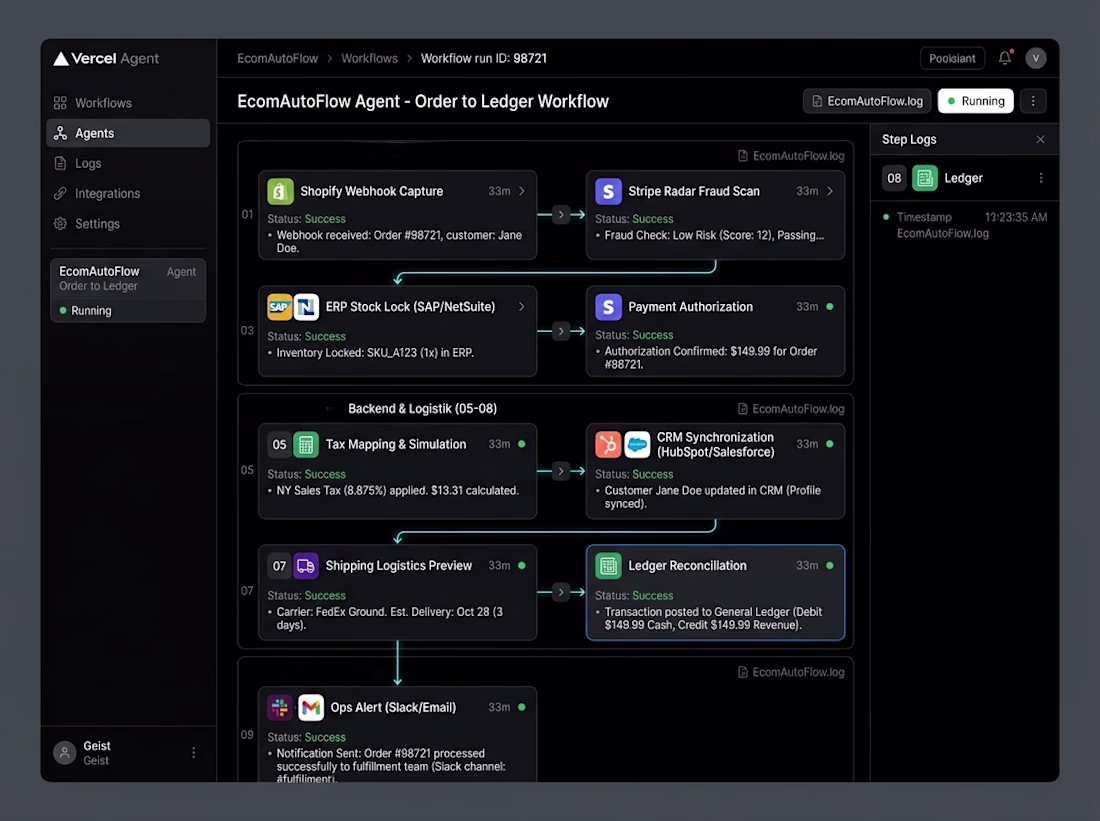Click arrow connector between Tax Mapping and CRM

pyautogui.click(x=561, y=471)
